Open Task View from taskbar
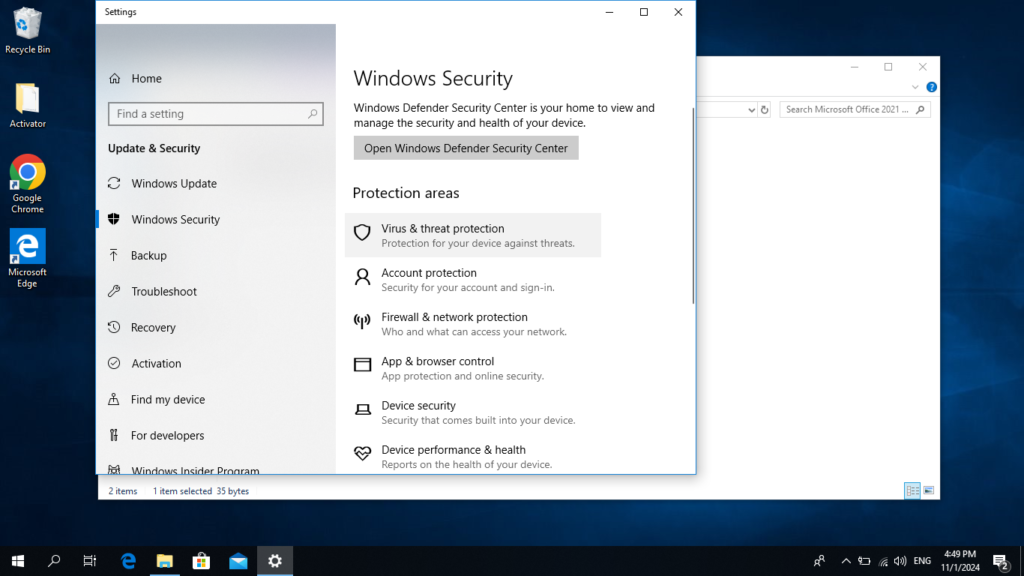The image size is (1024, 576). click(x=90, y=561)
